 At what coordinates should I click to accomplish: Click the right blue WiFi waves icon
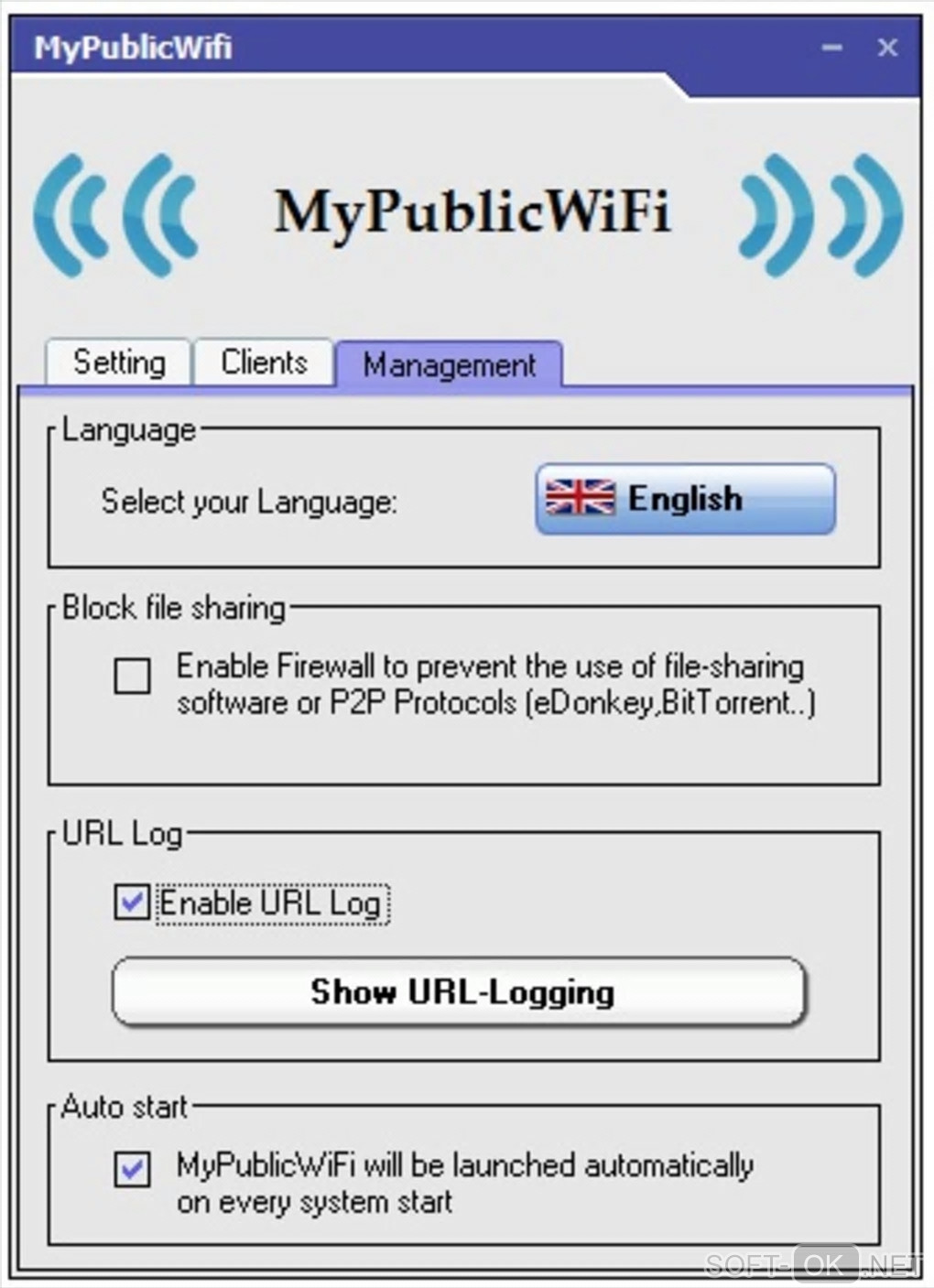click(x=820, y=215)
